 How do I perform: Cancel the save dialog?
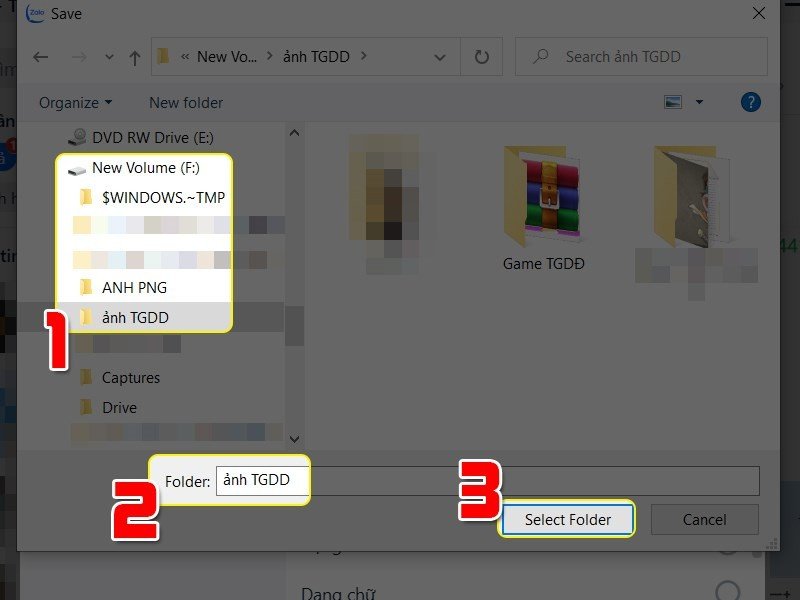coord(704,519)
